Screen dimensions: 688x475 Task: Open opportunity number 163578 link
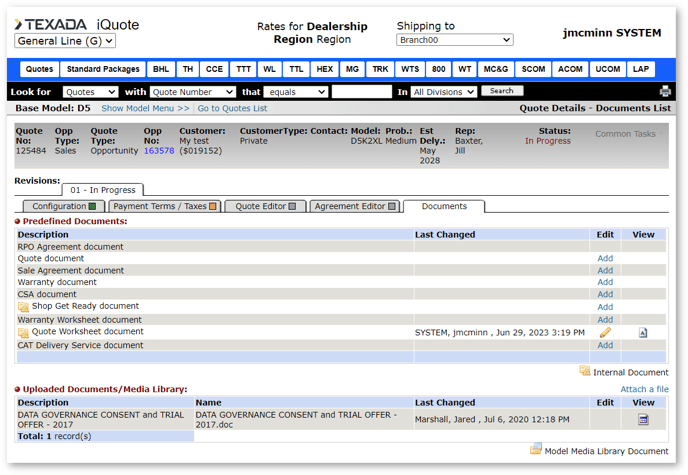click(x=158, y=151)
